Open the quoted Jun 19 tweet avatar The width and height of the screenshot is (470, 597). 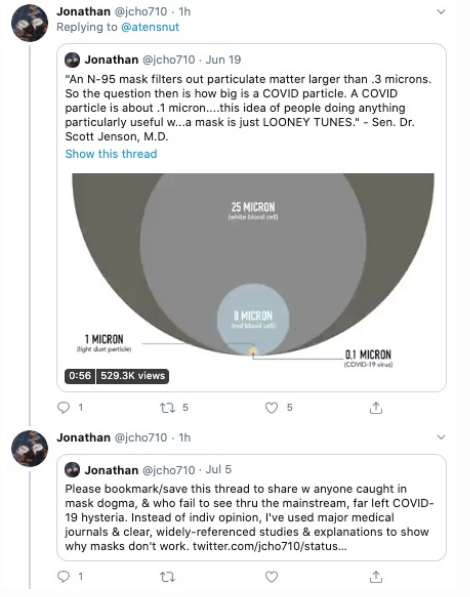(72, 60)
